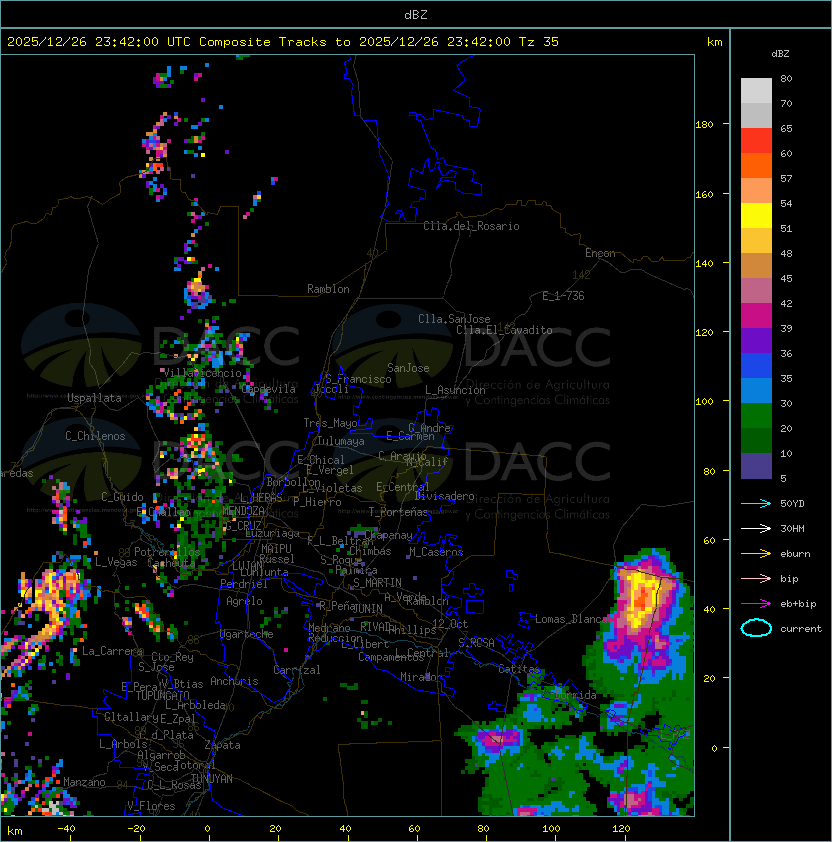832x842 pixels.
Task: Click the '100' tick on the right axis
Action: click(x=704, y=402)
